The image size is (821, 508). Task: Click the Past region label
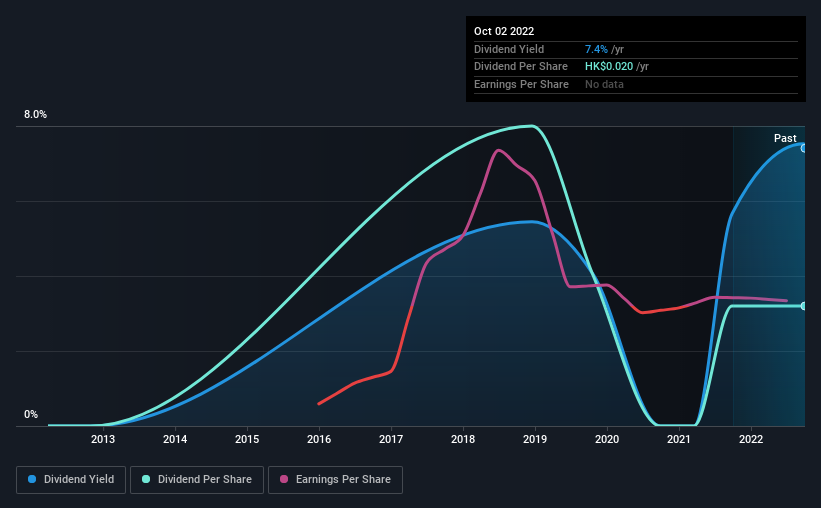click(785, 138)
